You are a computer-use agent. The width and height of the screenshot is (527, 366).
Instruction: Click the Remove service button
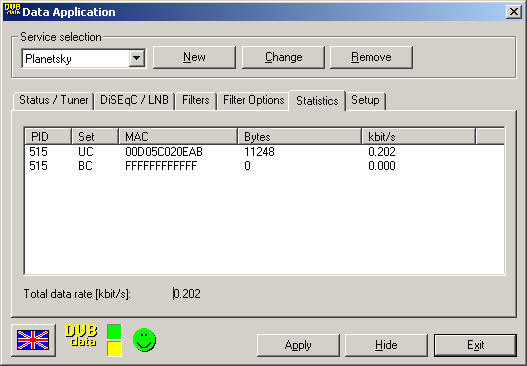pos(371,57)
